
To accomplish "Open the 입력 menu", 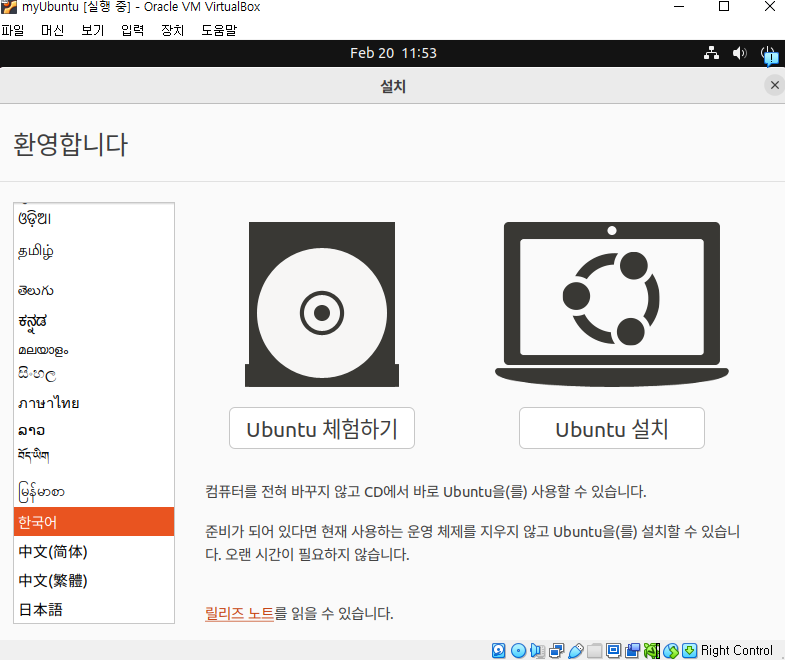I will (x=133, y=31).
